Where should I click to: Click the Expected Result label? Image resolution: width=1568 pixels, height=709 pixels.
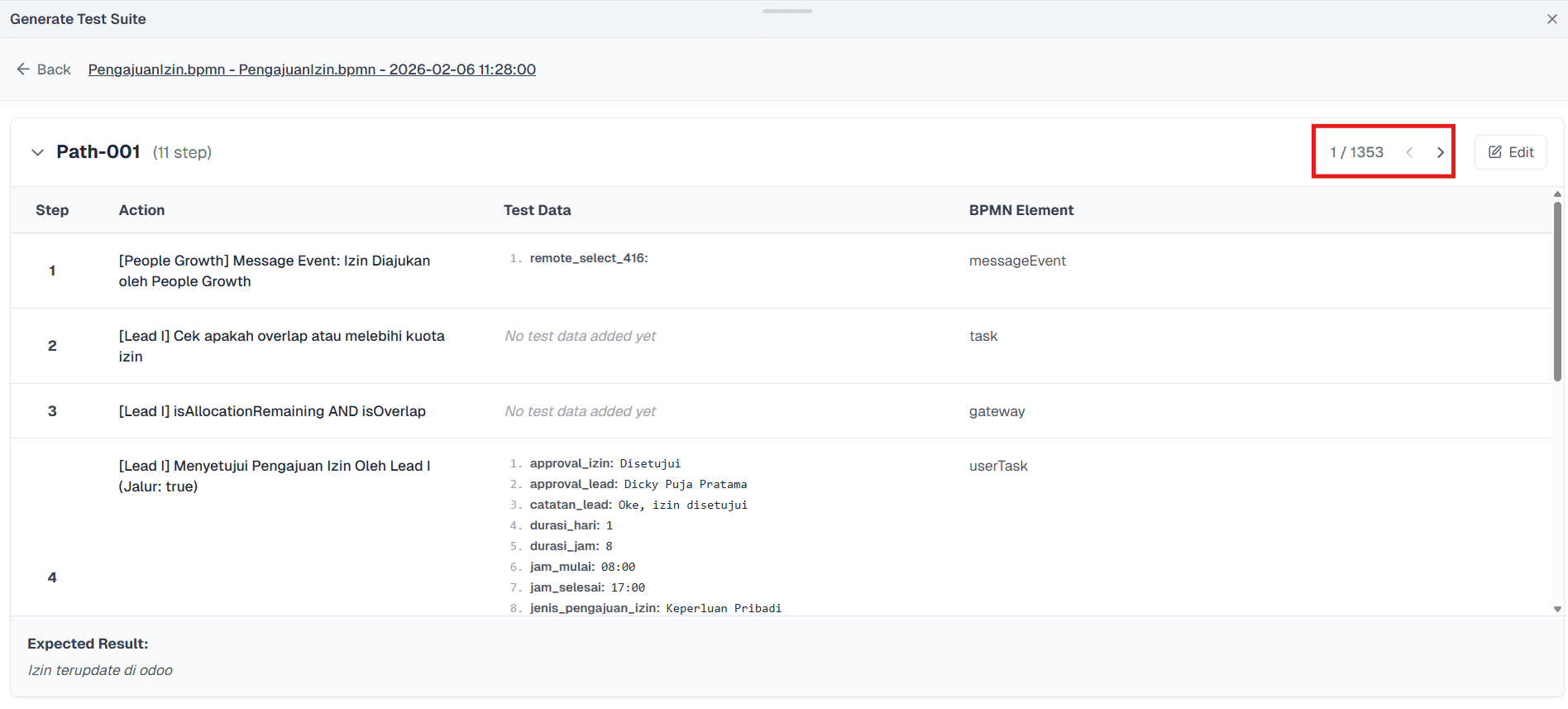pyautogui.click(x=88, y=644)
